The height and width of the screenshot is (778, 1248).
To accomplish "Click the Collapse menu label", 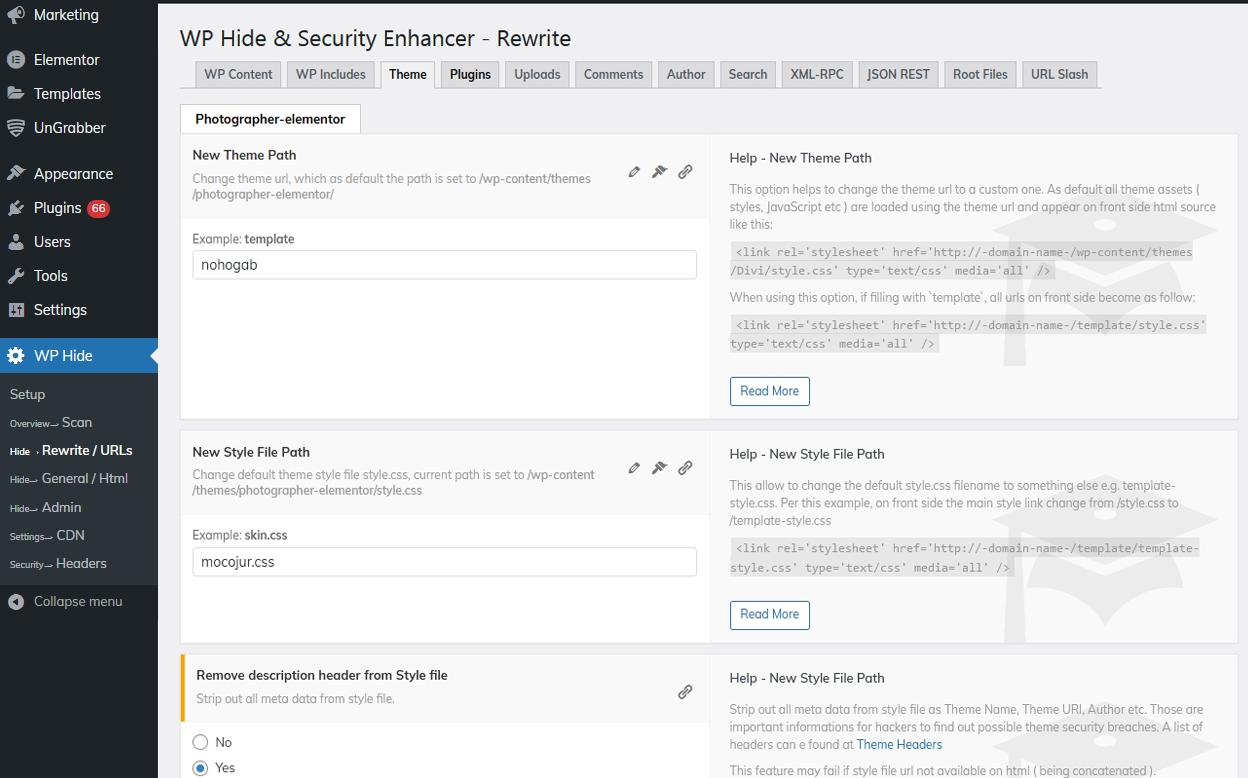I will [78, 602].
